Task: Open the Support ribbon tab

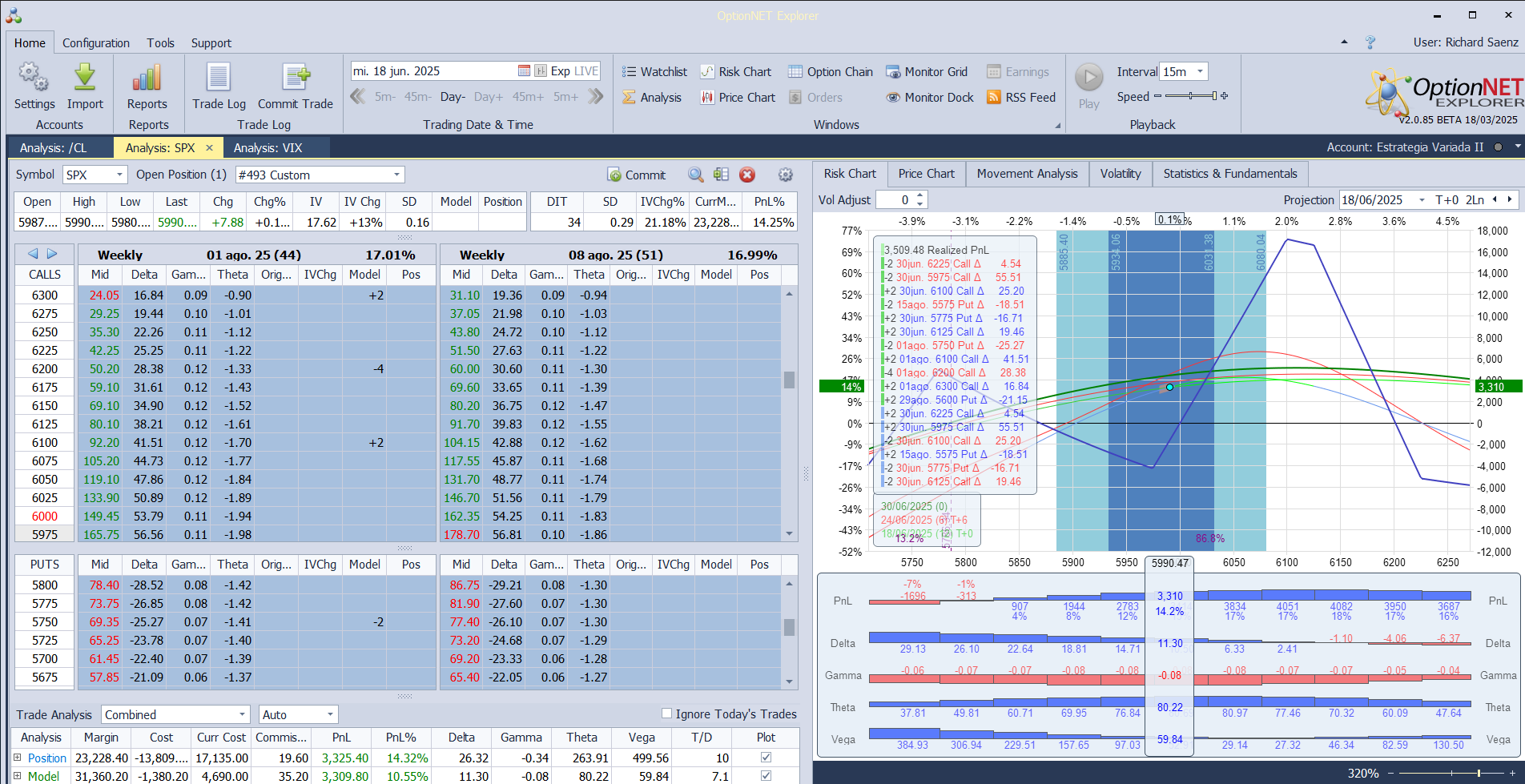Action: (211, 43)
